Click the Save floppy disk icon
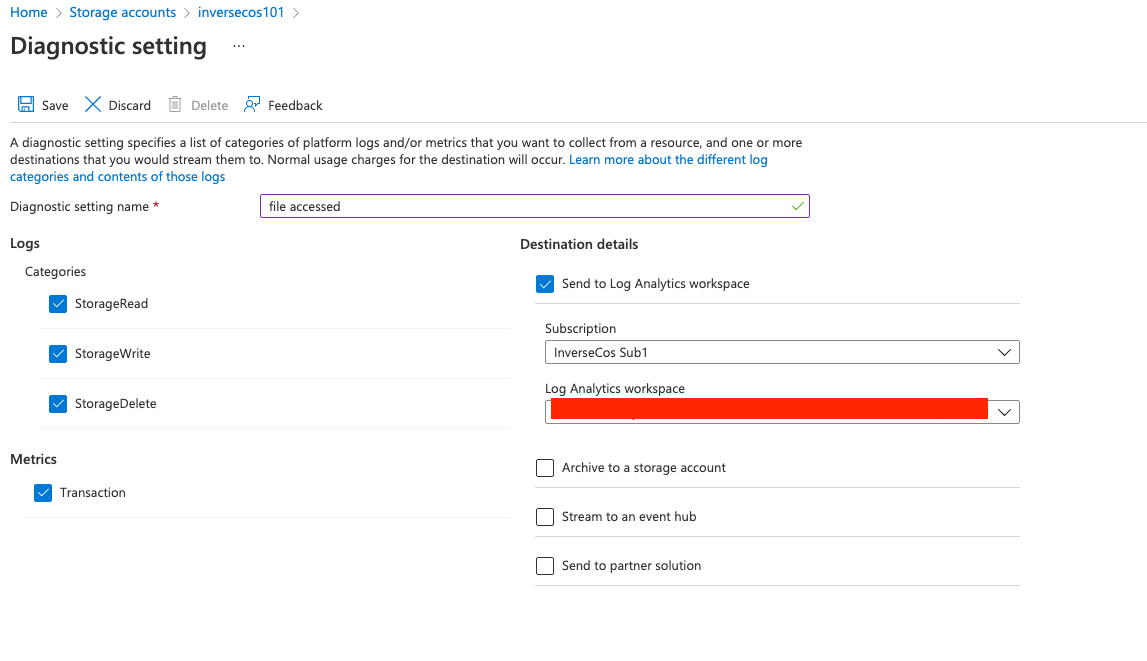 tap(26, 105)
